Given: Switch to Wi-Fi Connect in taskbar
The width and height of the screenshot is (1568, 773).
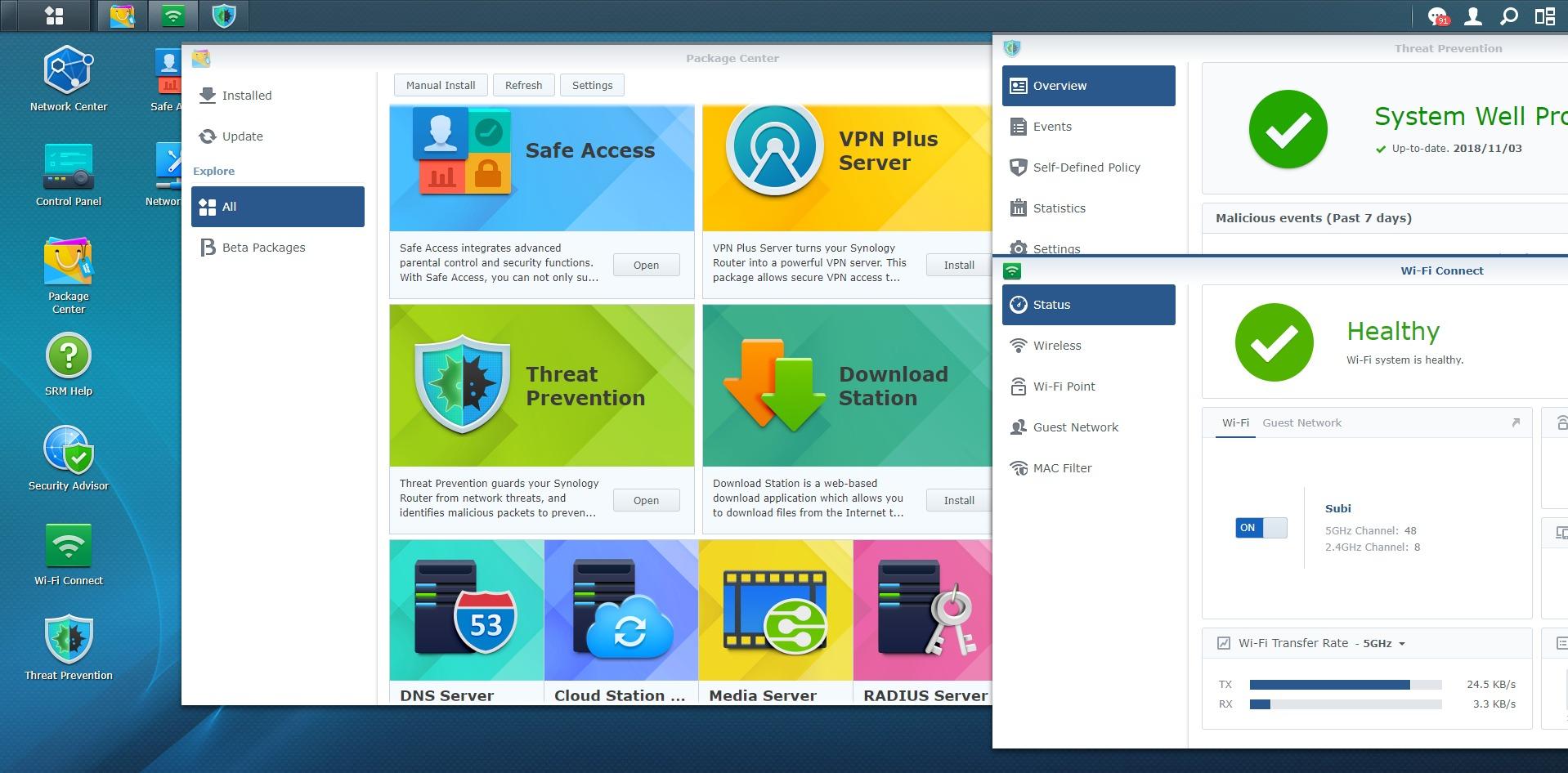Looking at the screenshot, I should click(173, 16).
